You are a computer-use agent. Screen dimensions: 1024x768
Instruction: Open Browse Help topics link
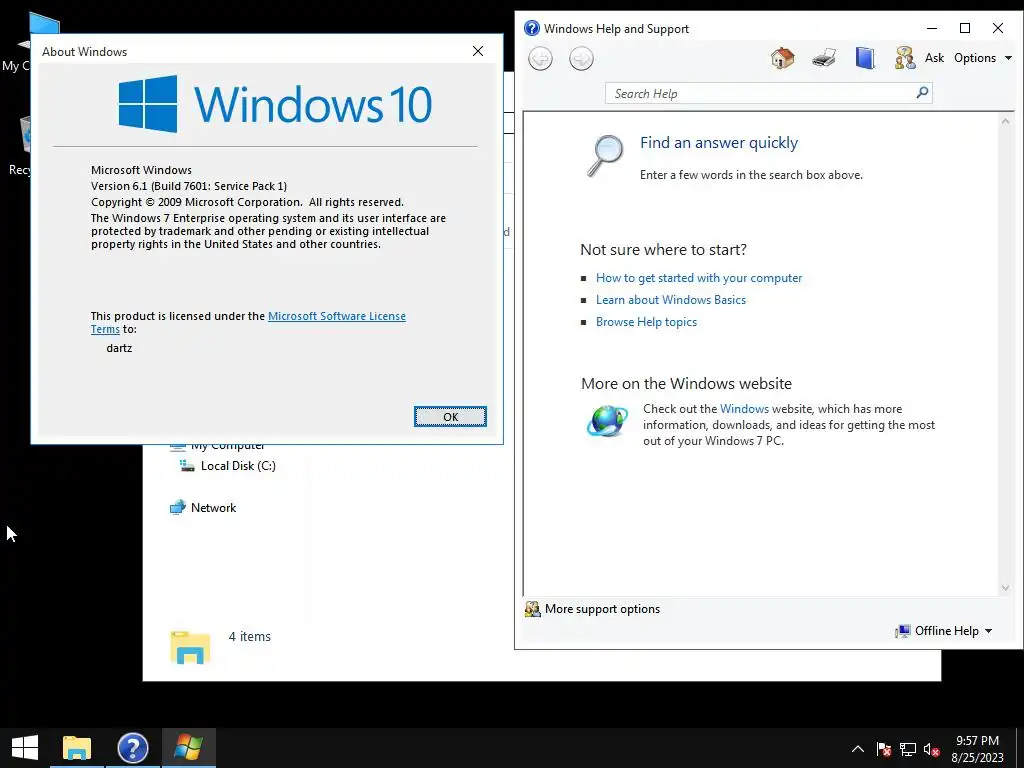(x=647, y=322)
